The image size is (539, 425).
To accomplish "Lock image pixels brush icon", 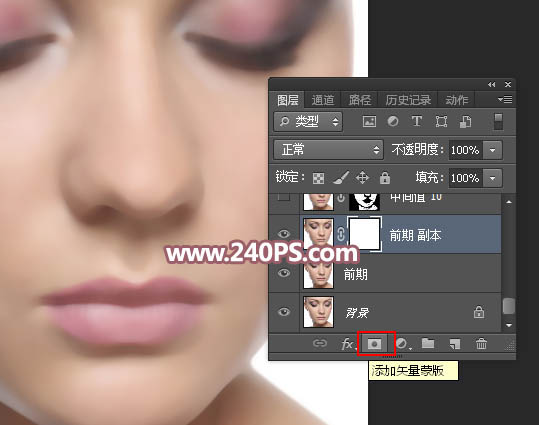I will point(341,178).
